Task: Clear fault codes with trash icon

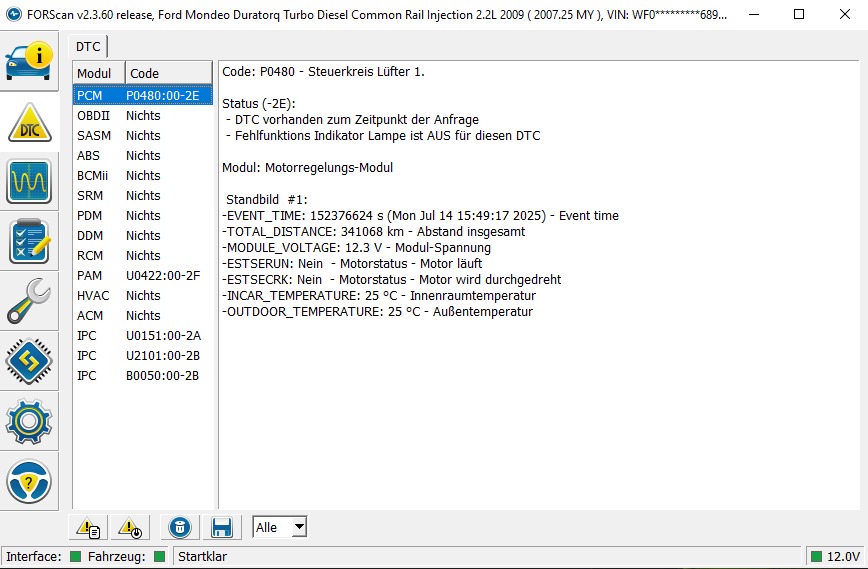Action: click(180, 527)
